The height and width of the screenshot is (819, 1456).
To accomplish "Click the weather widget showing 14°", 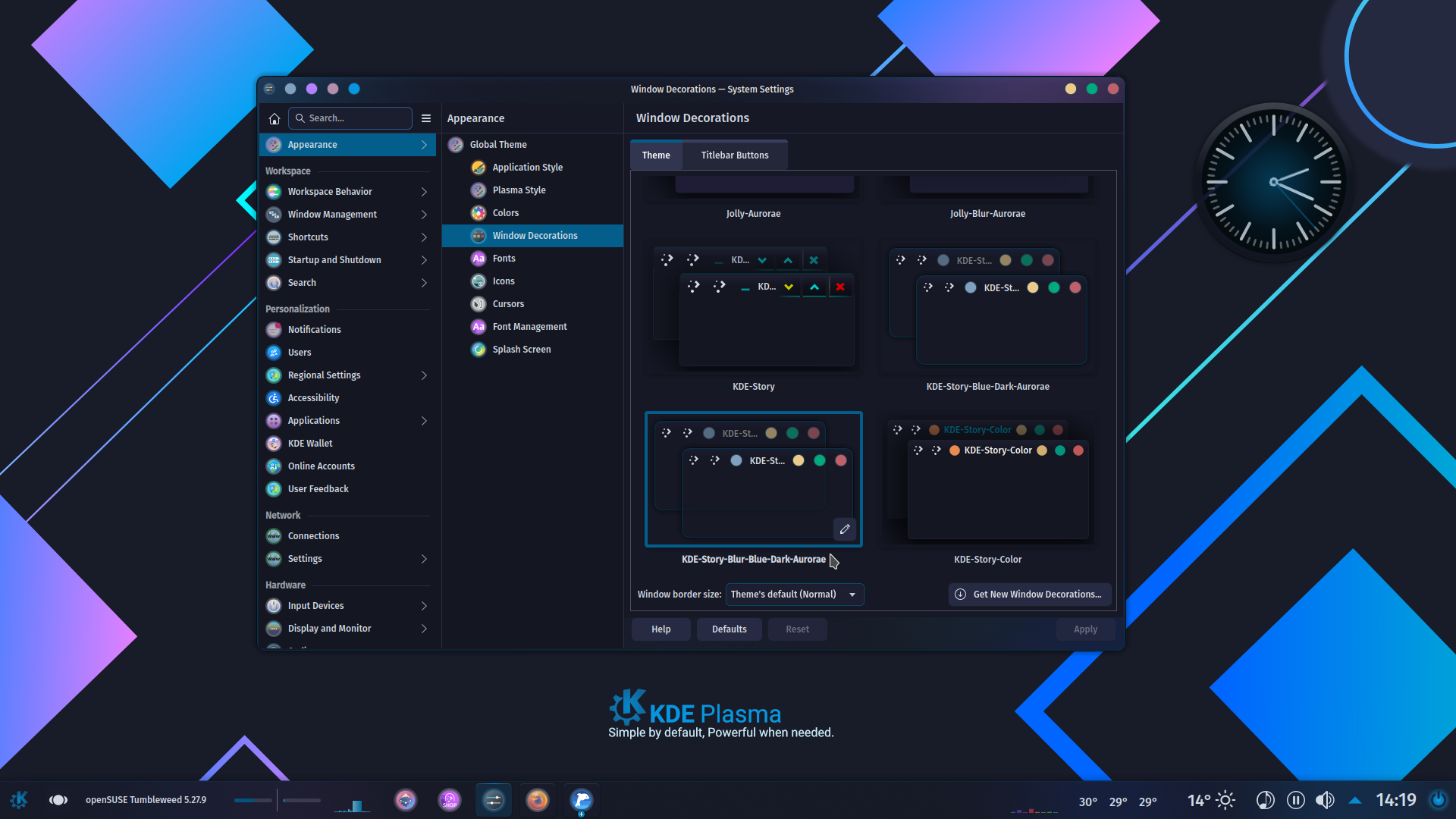I will pos(1211,800).
